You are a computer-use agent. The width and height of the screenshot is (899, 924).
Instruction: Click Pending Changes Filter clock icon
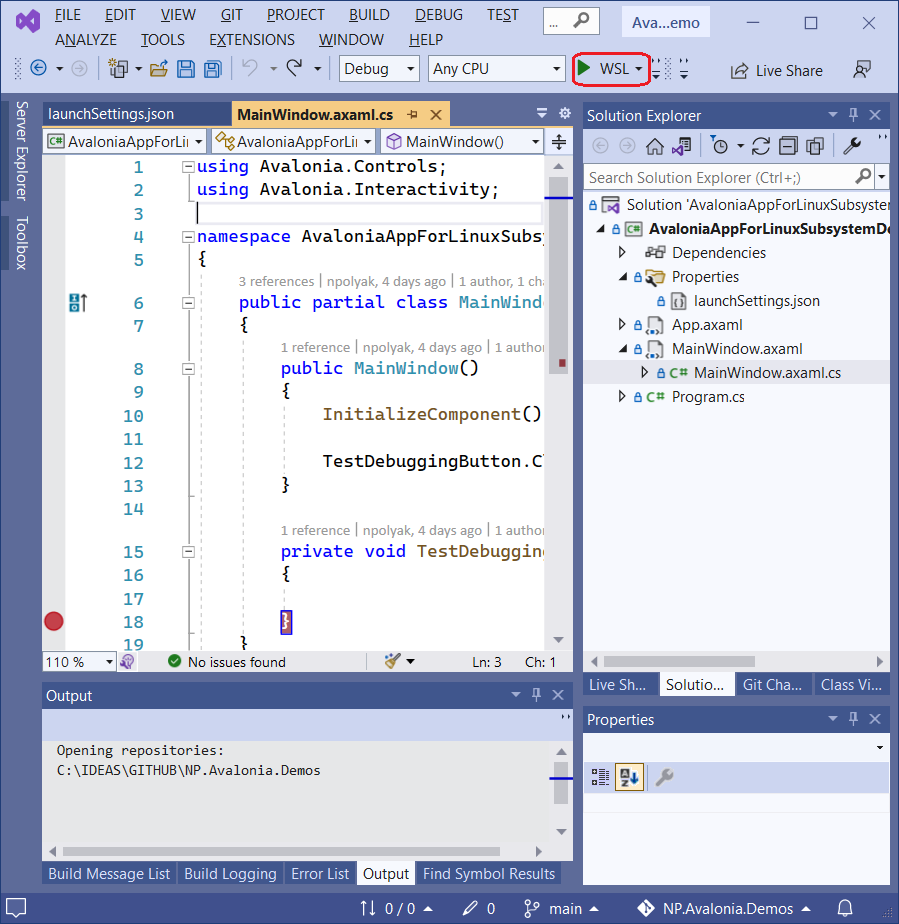pos(719,146)
